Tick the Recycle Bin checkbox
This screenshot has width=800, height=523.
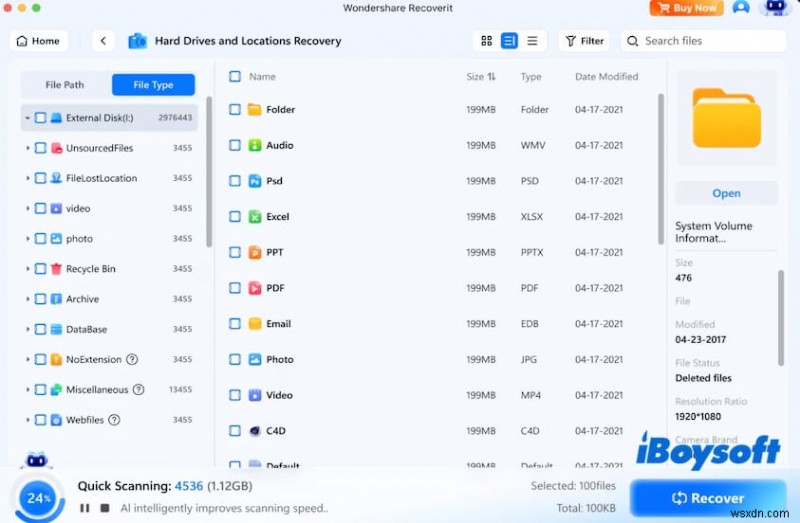pyautogui.click(x=40, y=269)
